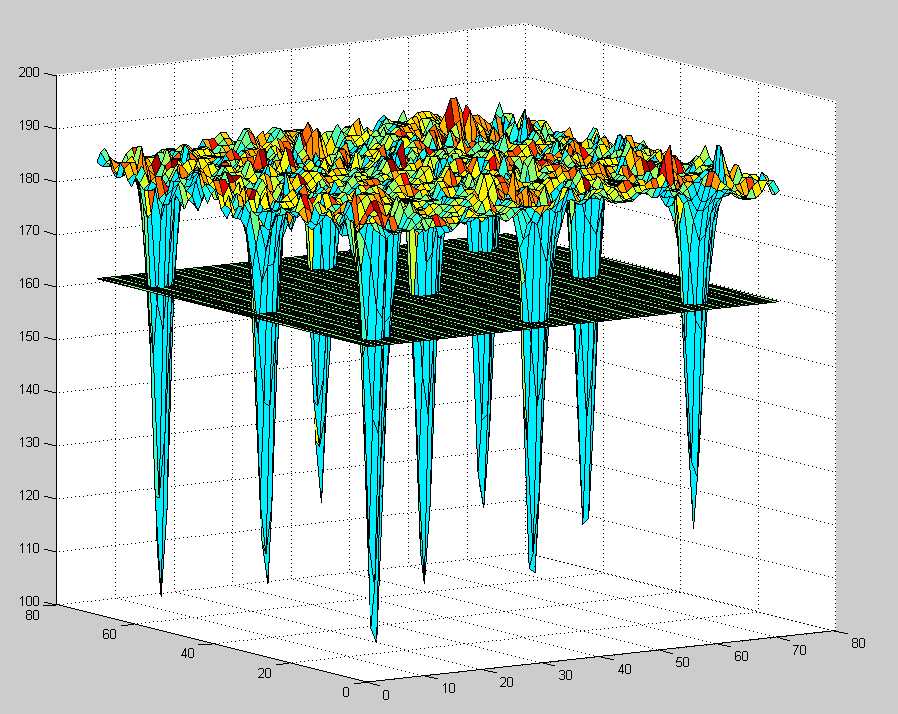The width and height of the screenshot is (898, 714).
Task: Select the 180 vertical axis tick label
Action: pos(29,179)
